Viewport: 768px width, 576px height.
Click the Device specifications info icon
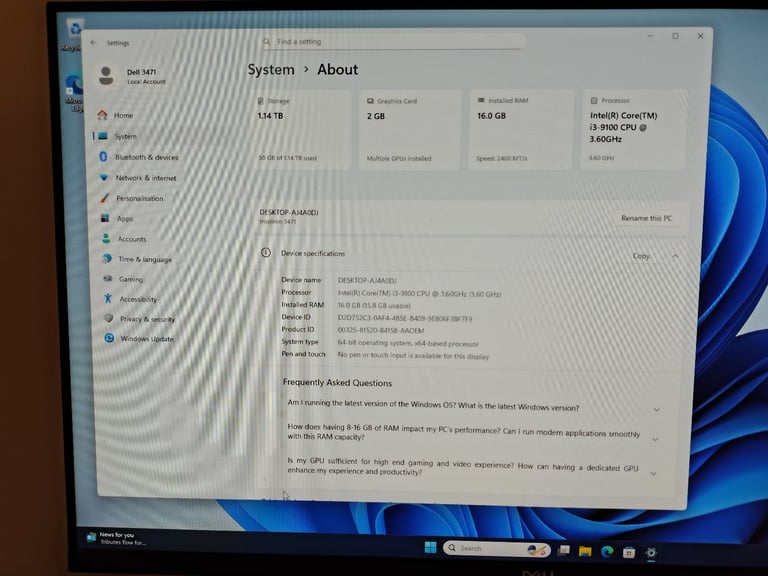click(x=265, y=253)
